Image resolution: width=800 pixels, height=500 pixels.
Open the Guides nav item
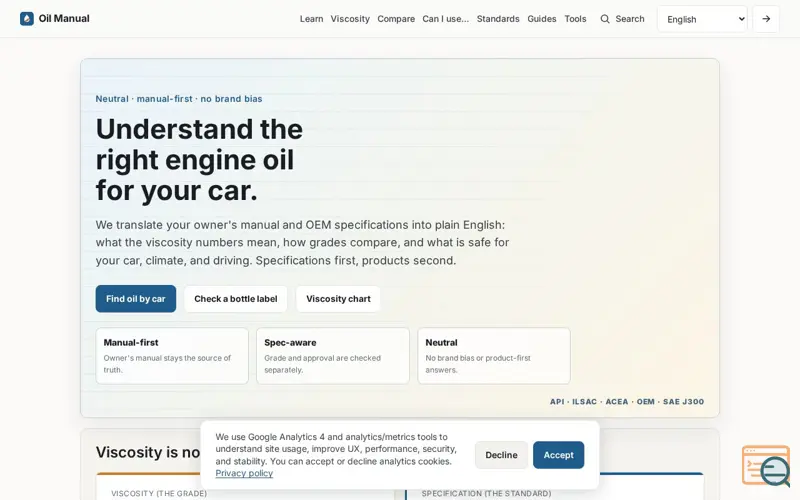point(542,19)
